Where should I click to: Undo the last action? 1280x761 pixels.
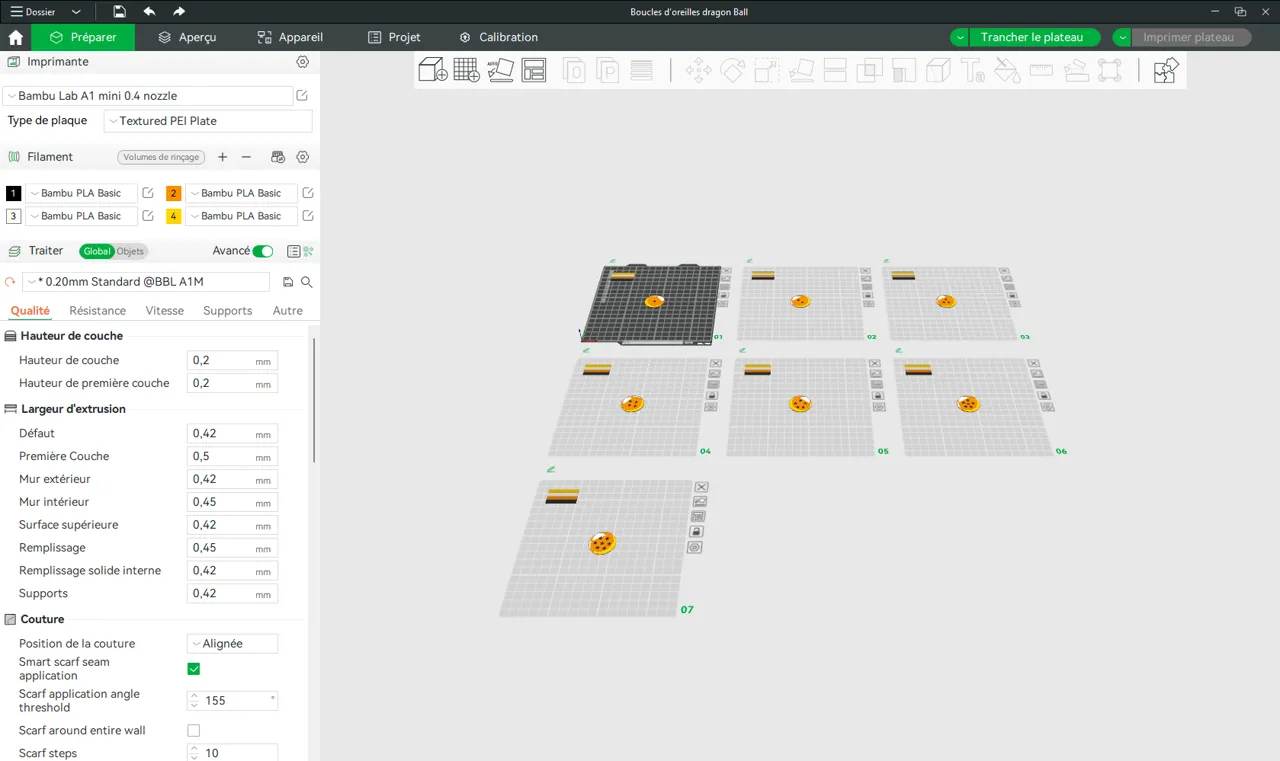click(149, 12)
